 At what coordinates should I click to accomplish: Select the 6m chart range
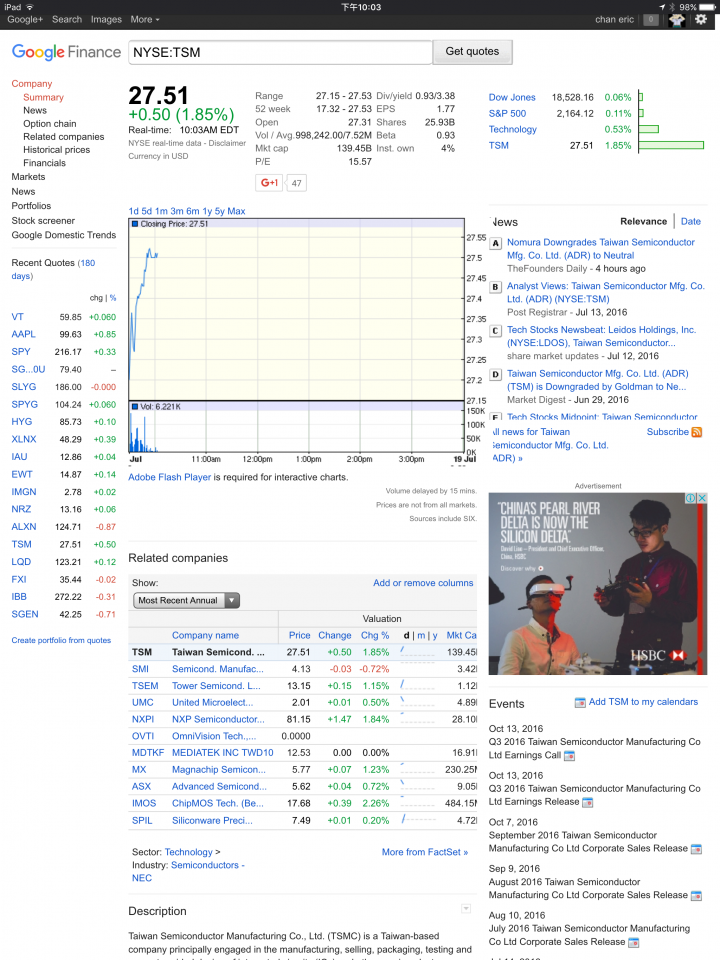193,211
